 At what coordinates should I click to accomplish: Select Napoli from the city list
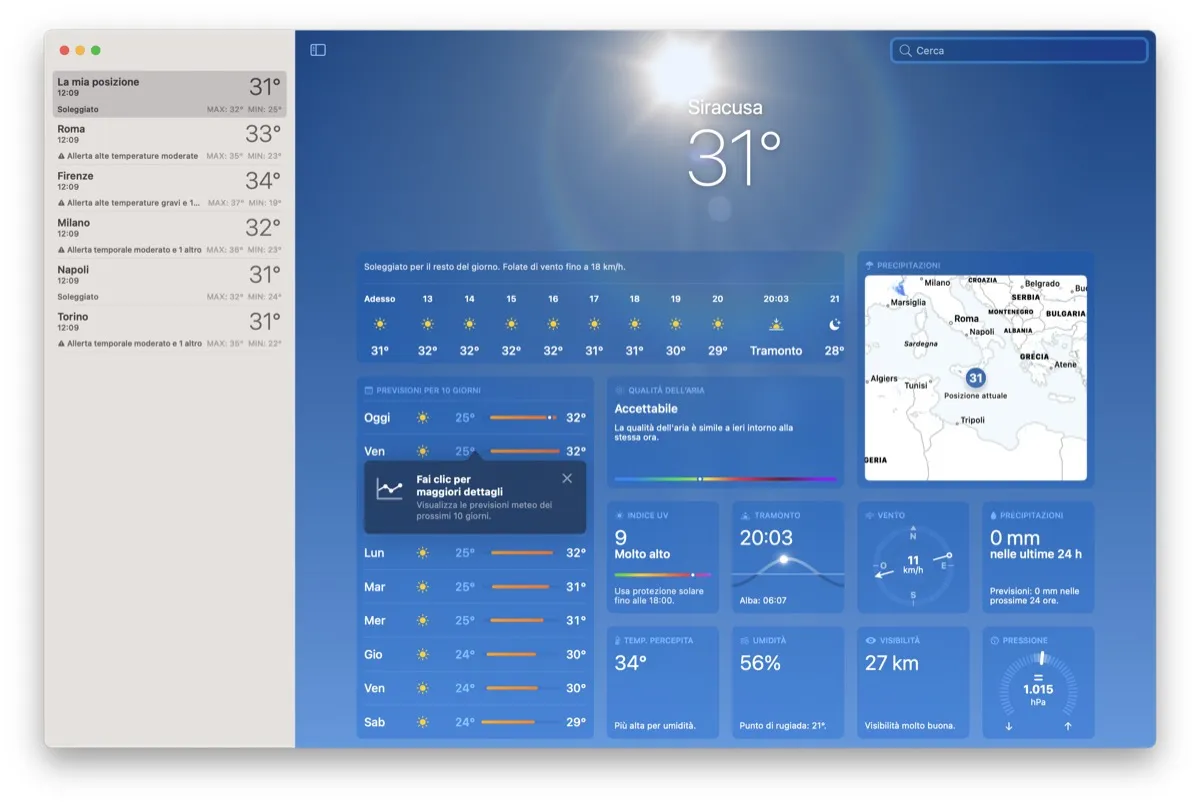tap(168, 281)
